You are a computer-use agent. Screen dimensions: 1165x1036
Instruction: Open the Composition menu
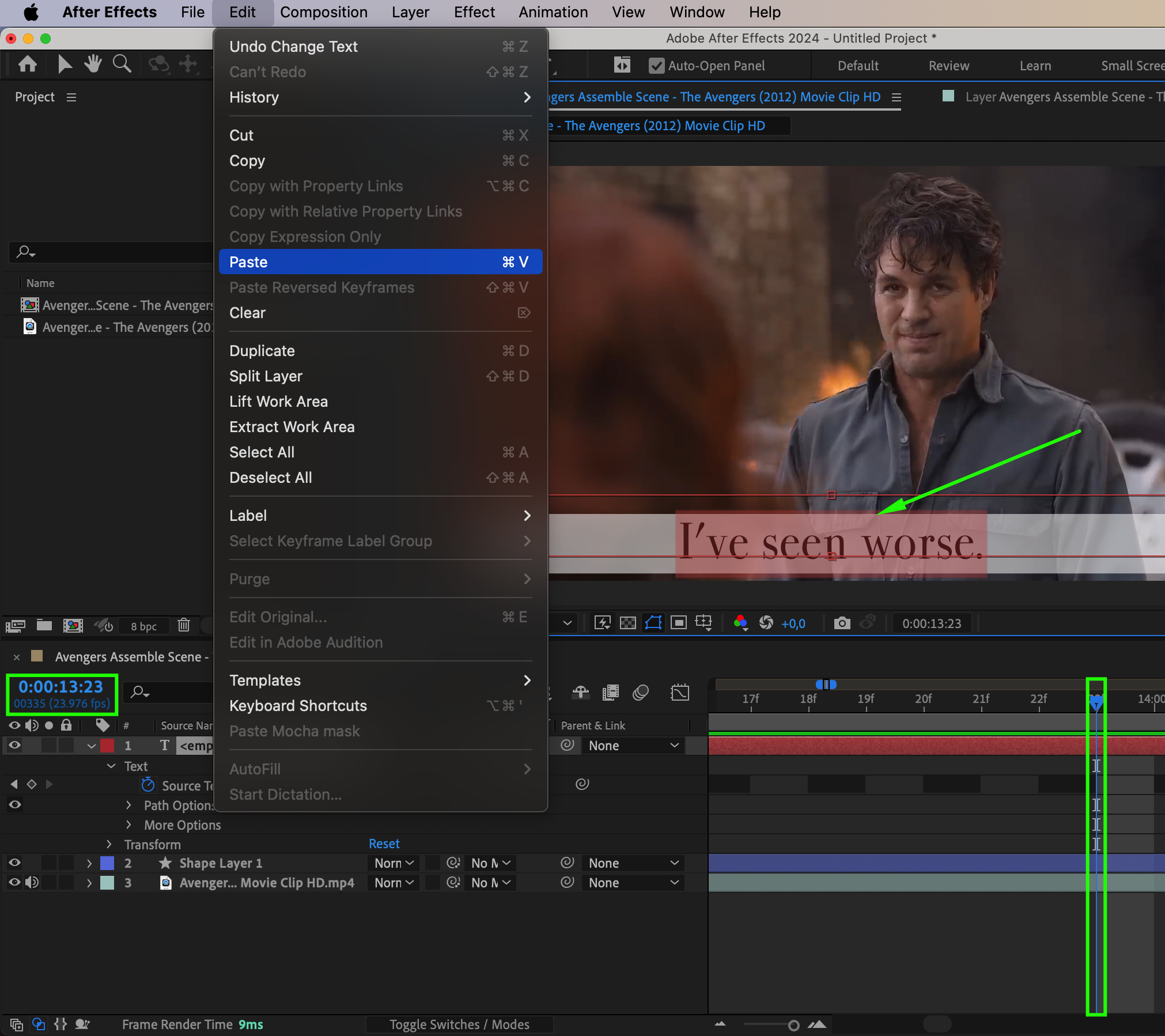pos(323,12)
